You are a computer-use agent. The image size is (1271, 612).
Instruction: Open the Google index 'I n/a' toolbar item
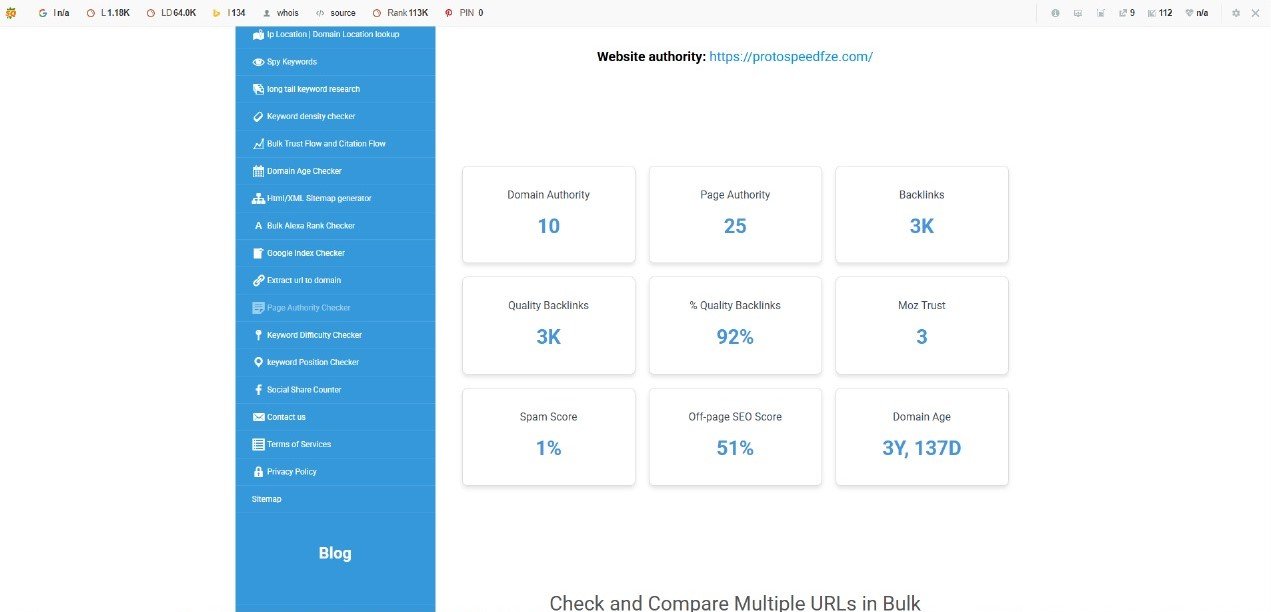[53, 13]
